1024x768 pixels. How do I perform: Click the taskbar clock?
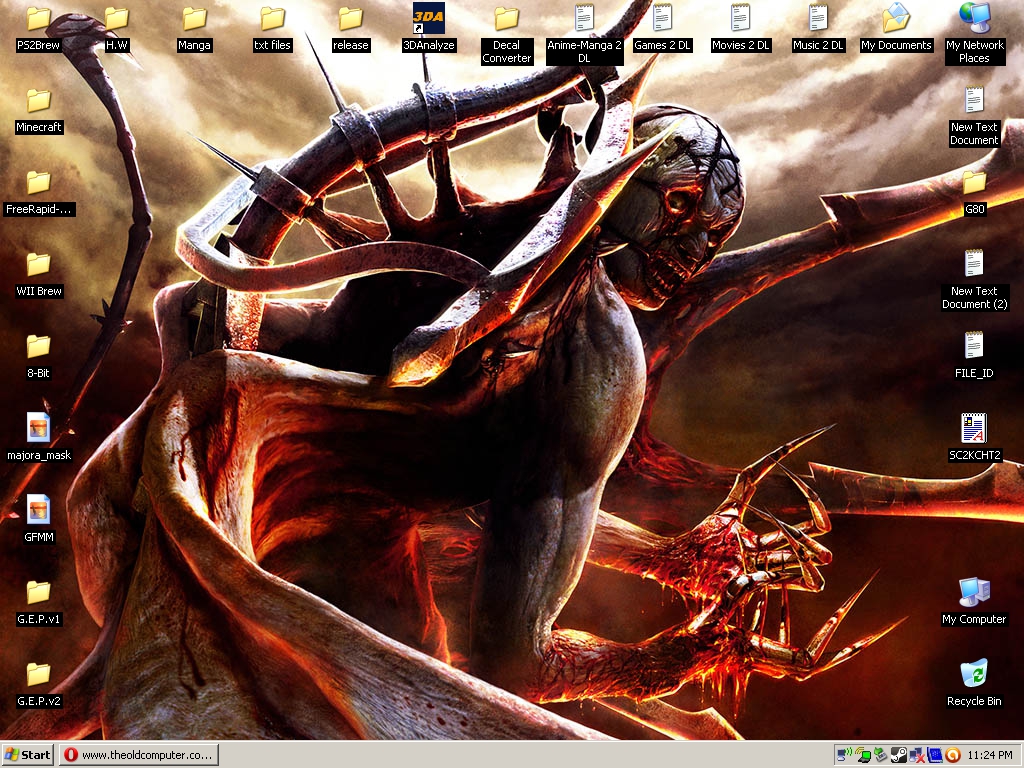991,755
